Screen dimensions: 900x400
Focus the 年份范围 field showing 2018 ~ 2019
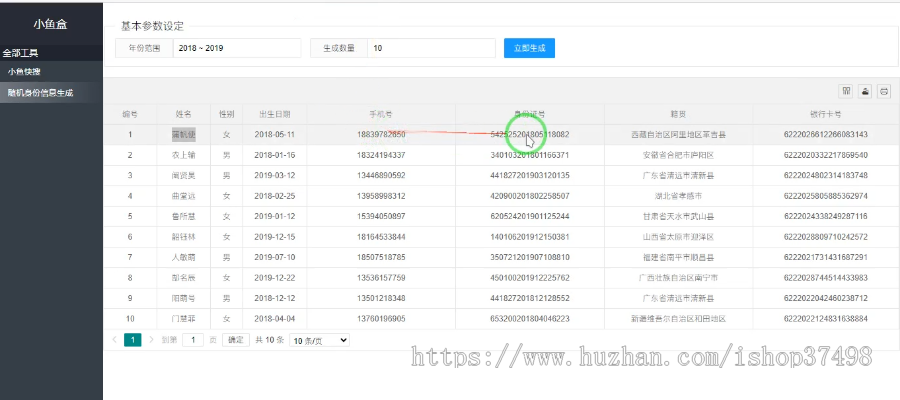pyautogui.click(x=237, y=48)
